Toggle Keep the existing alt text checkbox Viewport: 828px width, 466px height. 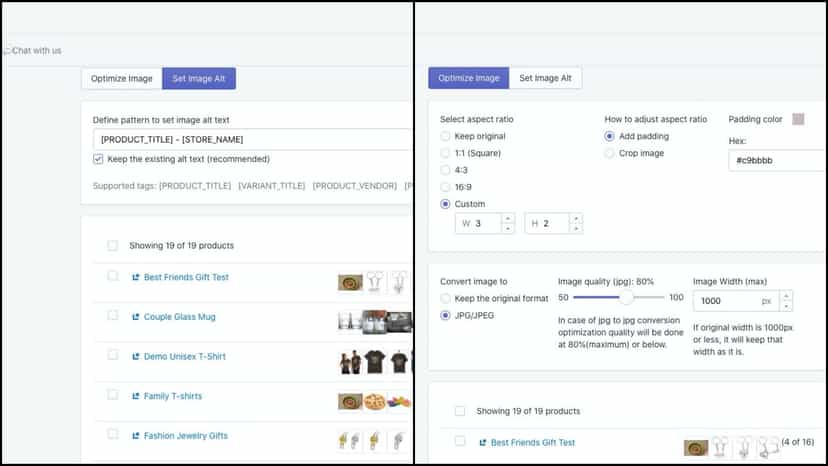coord(98,159)
